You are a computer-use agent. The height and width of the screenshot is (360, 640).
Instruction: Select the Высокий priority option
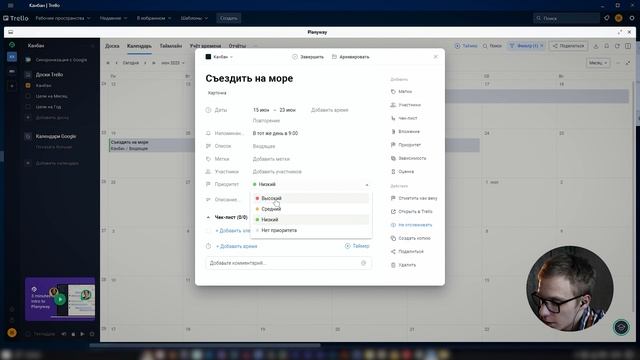(x=311, y=198)
